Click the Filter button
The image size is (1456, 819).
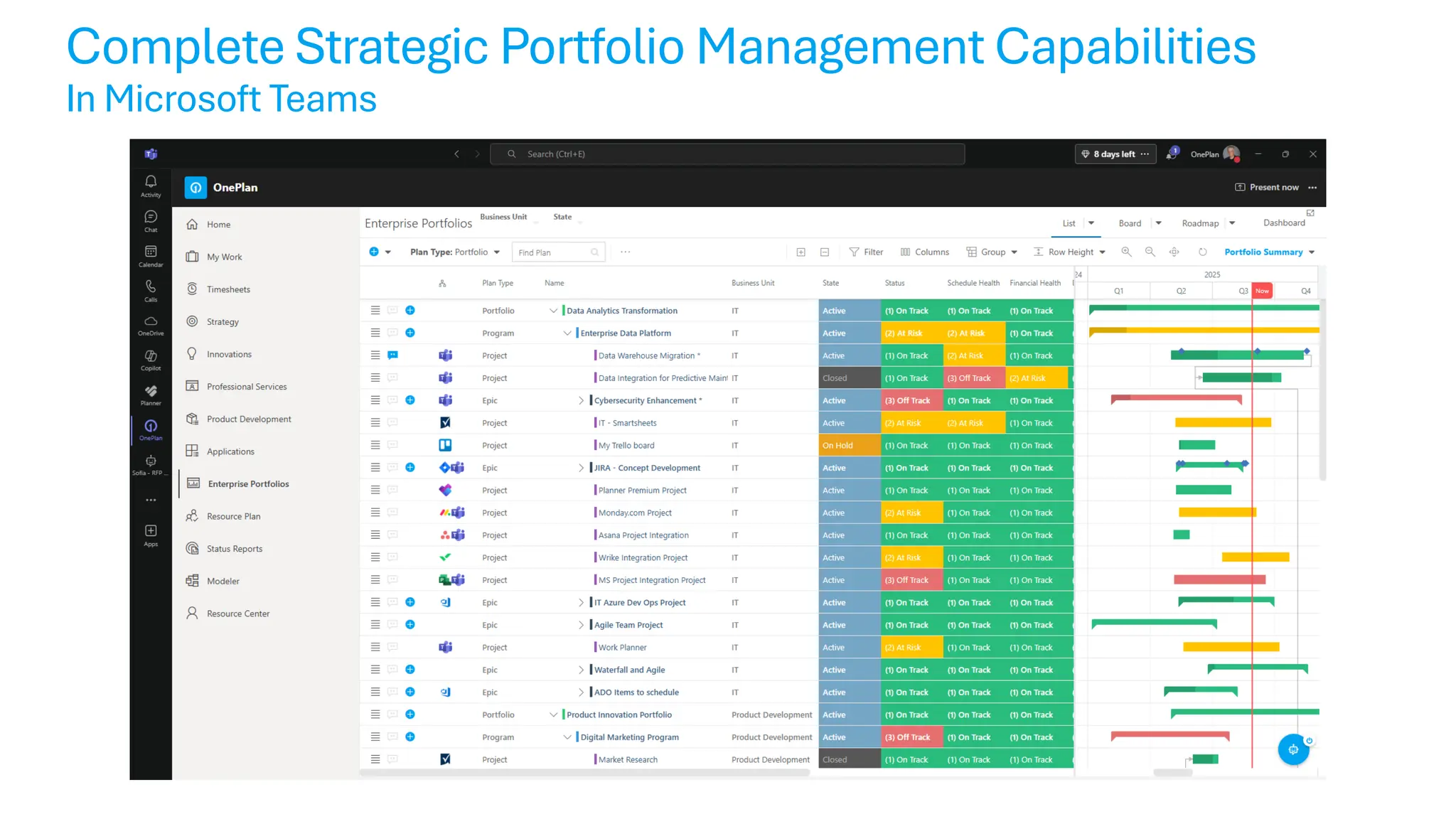(866, 252)
